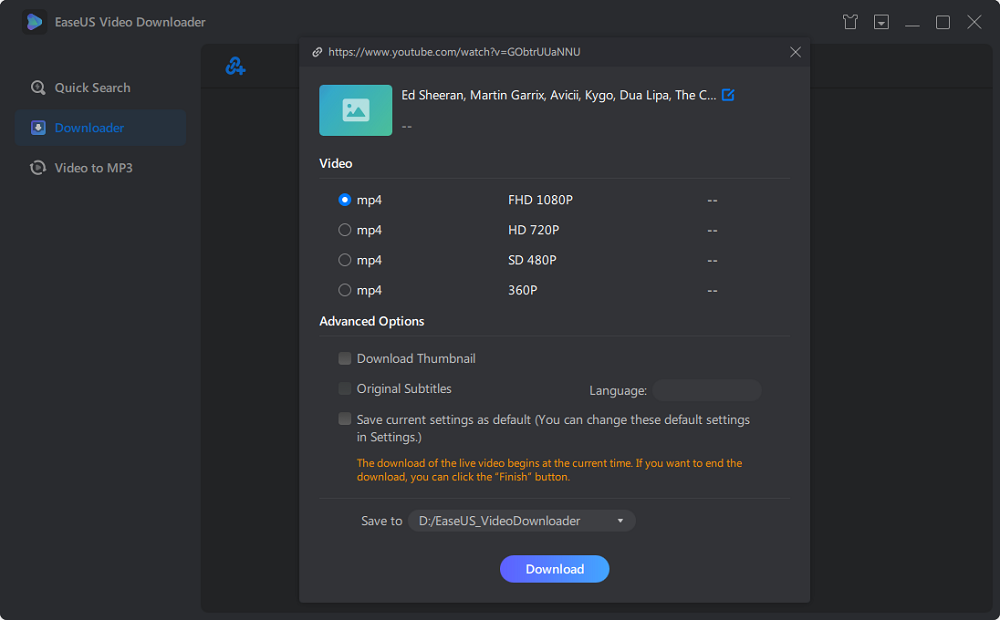Image resolution: width=1000 pixels, height=620 pixels.
Task: Click the EaseUS Video Downloader logo icon
Action: coord(35,22)
